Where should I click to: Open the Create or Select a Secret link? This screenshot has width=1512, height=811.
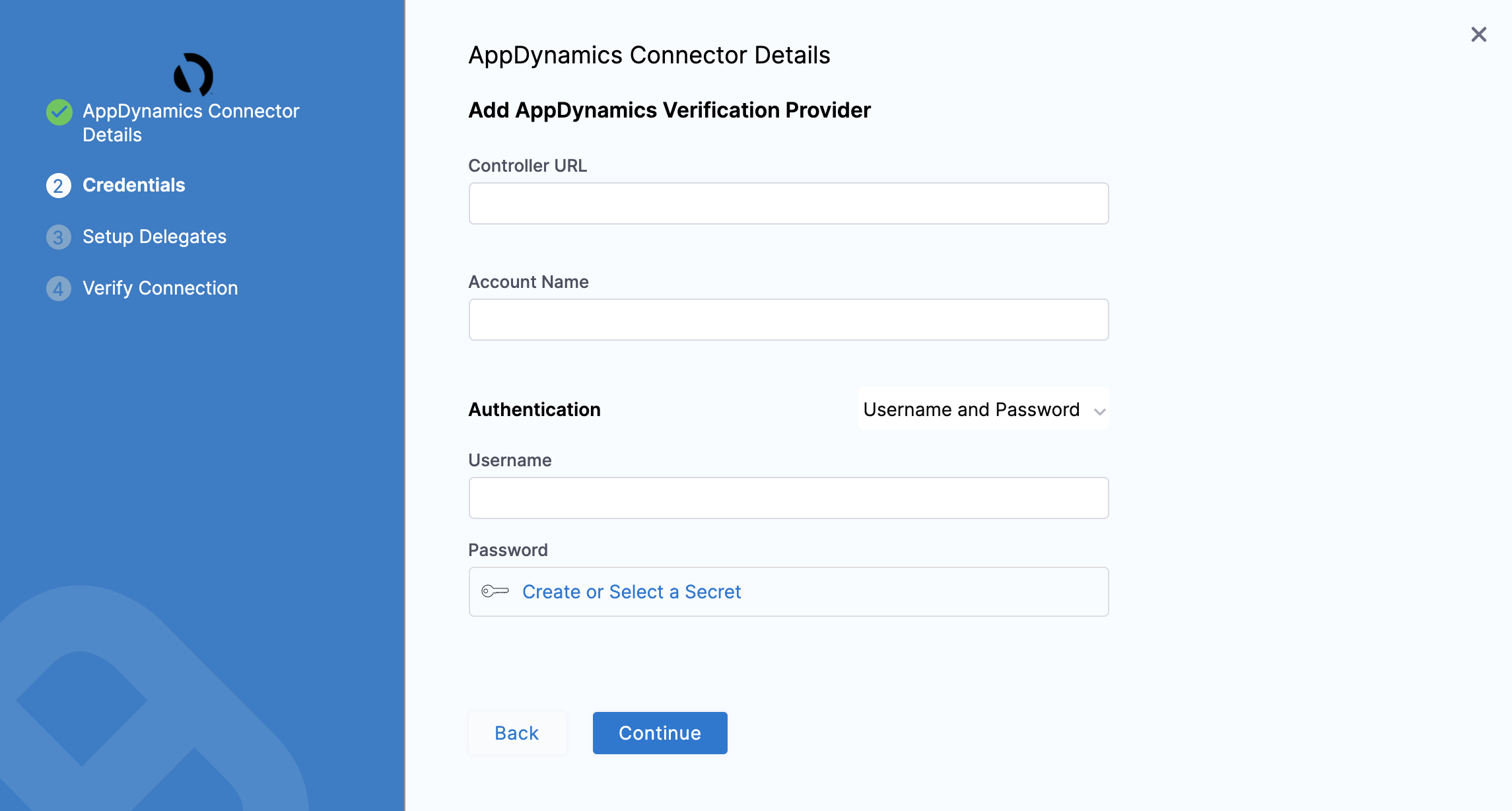(x=632, y=592)
